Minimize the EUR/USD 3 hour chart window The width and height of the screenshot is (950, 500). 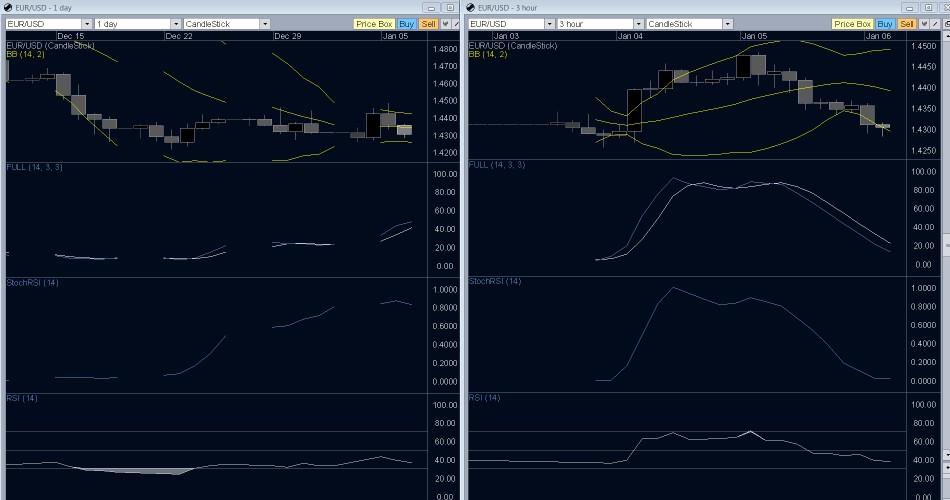click(x=909, y=8)
